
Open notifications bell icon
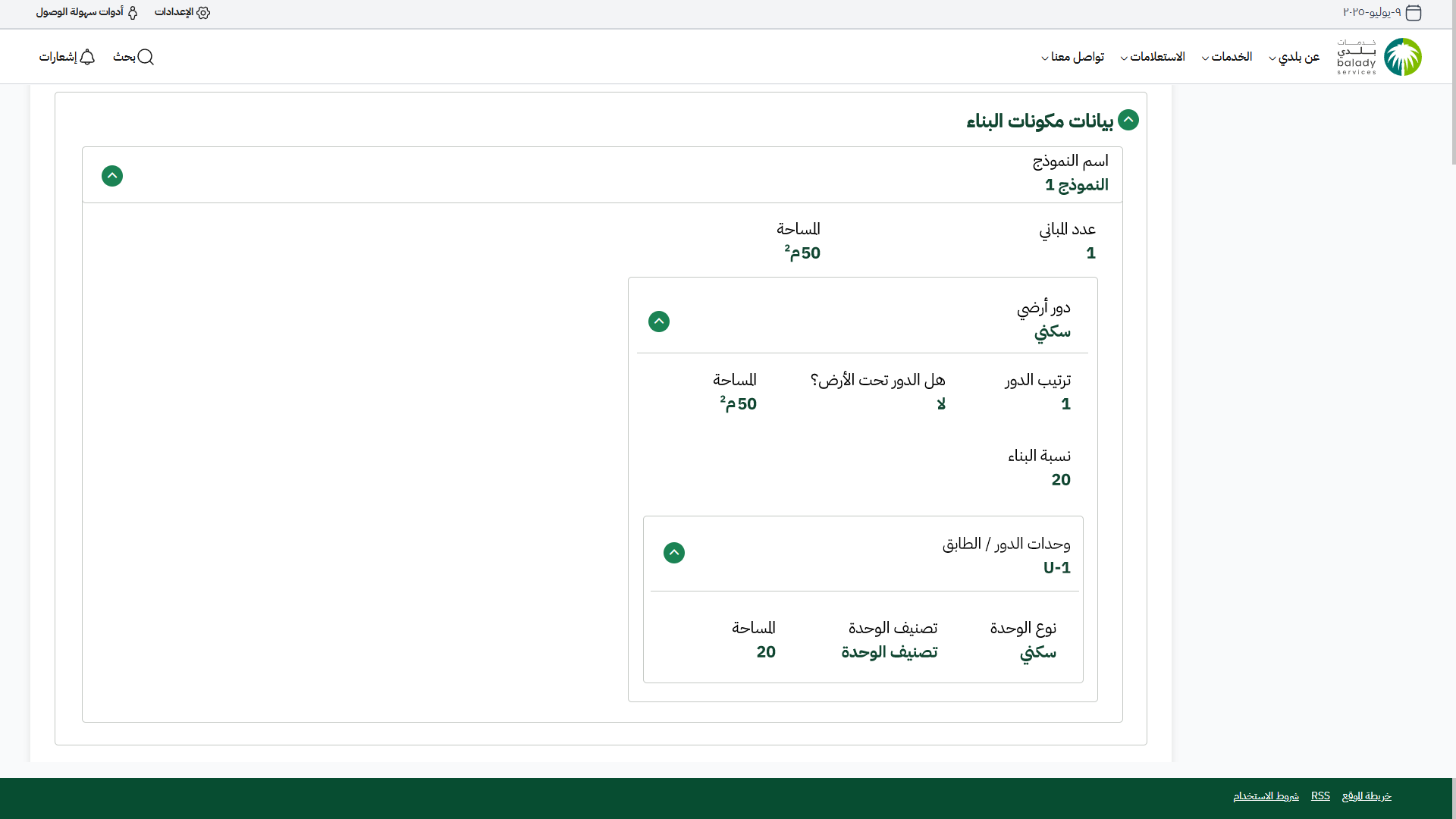coord(87,57)
